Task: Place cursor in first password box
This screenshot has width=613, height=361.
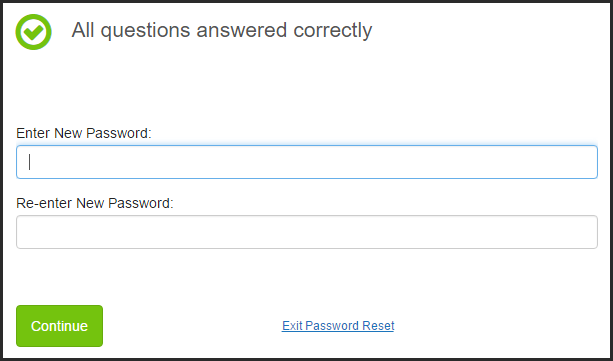Action: click(x=306, y=162)
